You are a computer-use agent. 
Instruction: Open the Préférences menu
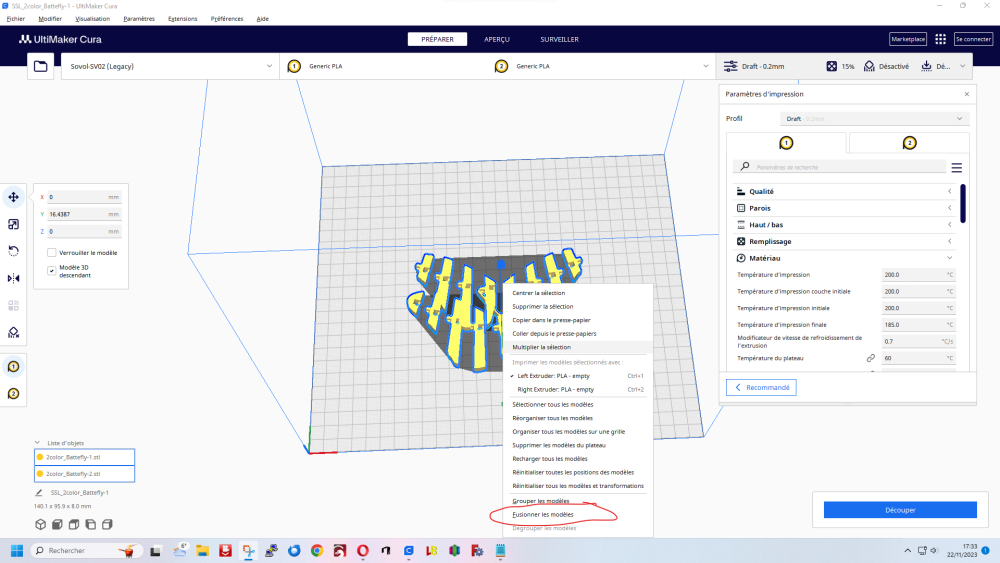tap(227, 18)
